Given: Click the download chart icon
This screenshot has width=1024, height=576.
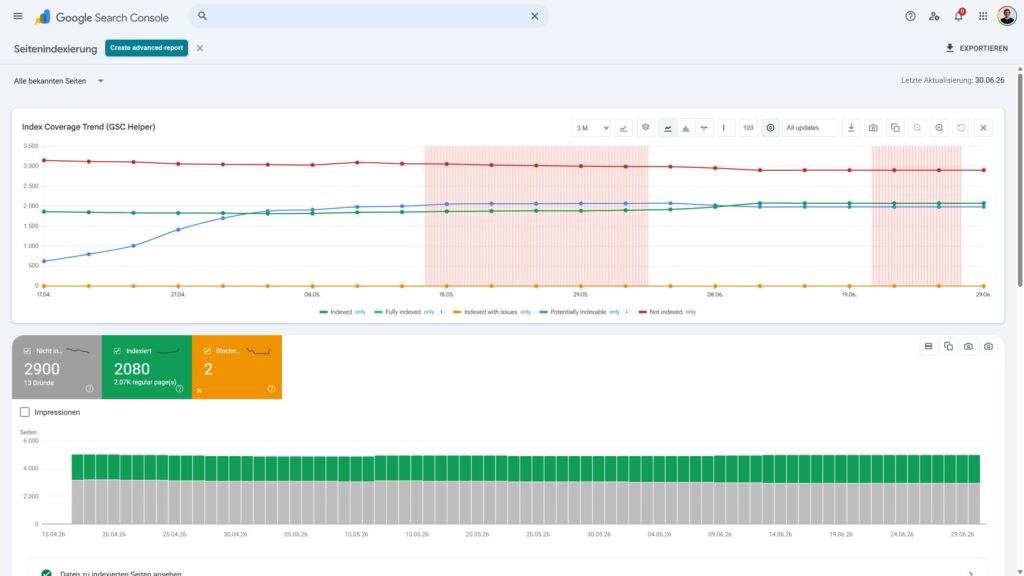Looking at the screenshot, I should 851,128.
